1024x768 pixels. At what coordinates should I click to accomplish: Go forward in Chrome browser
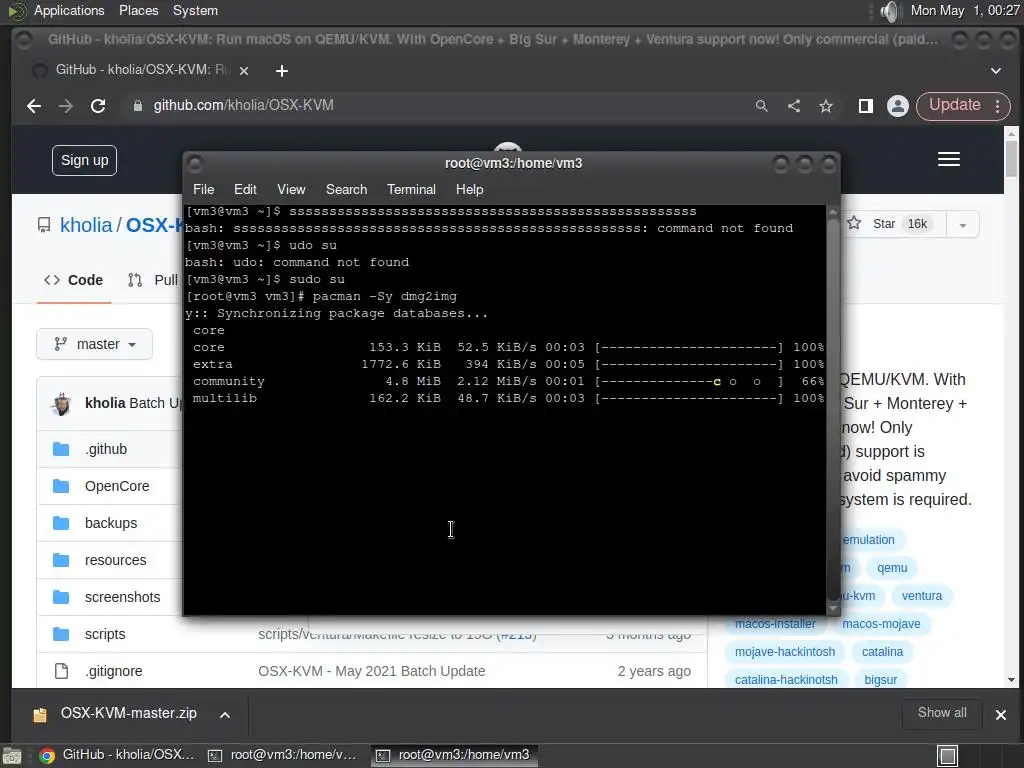coord(65,106)
